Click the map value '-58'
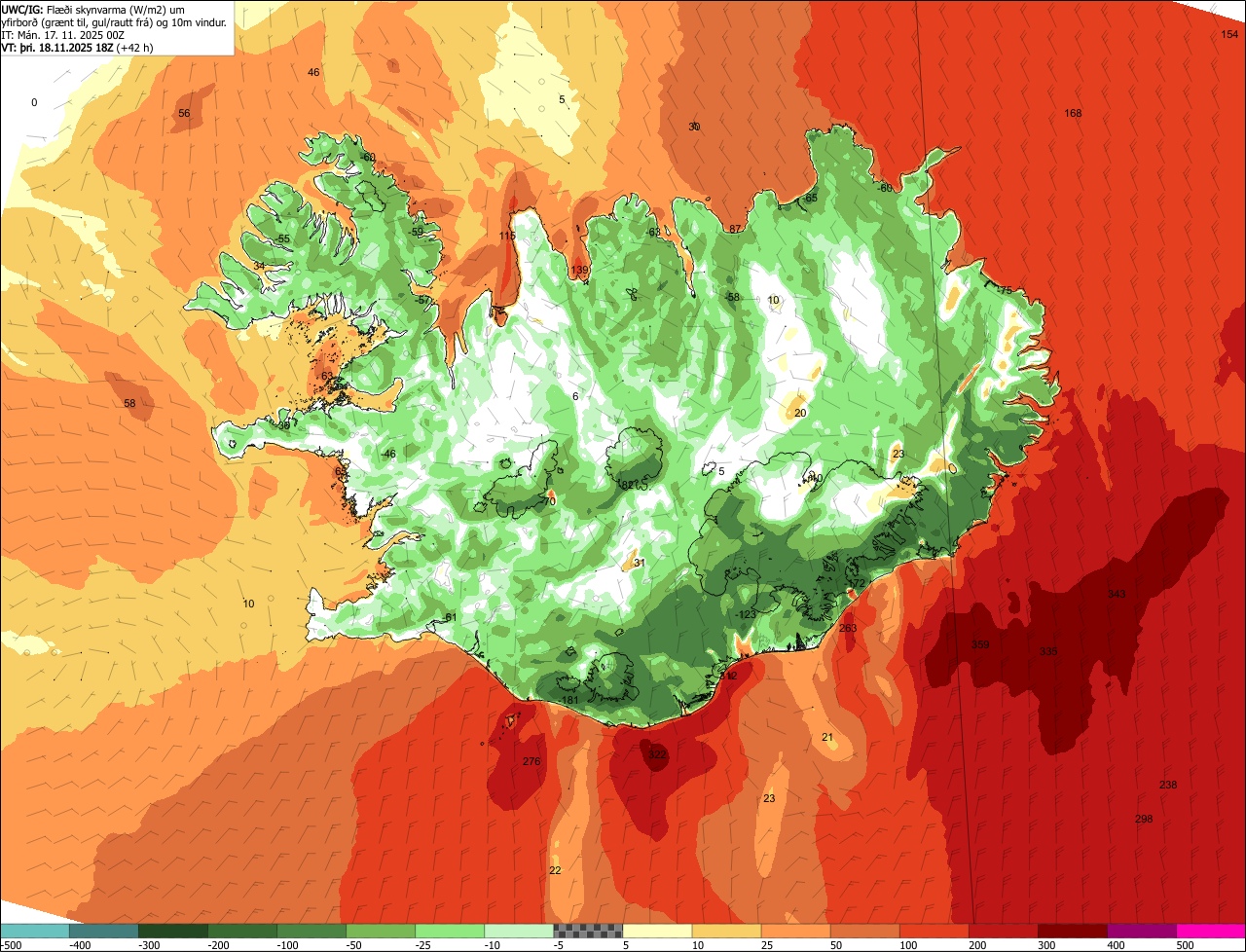 point(732,297)
